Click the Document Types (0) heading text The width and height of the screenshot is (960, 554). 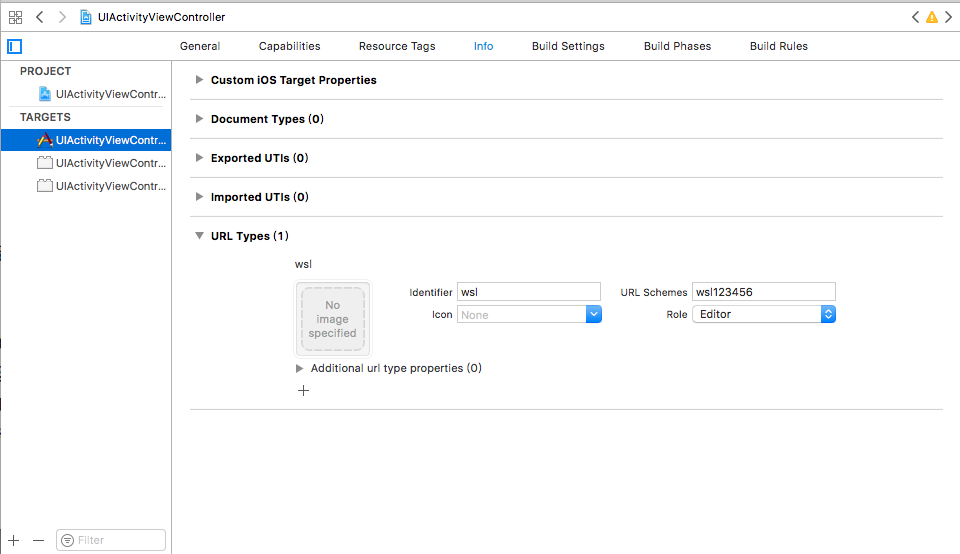[267, 119]
